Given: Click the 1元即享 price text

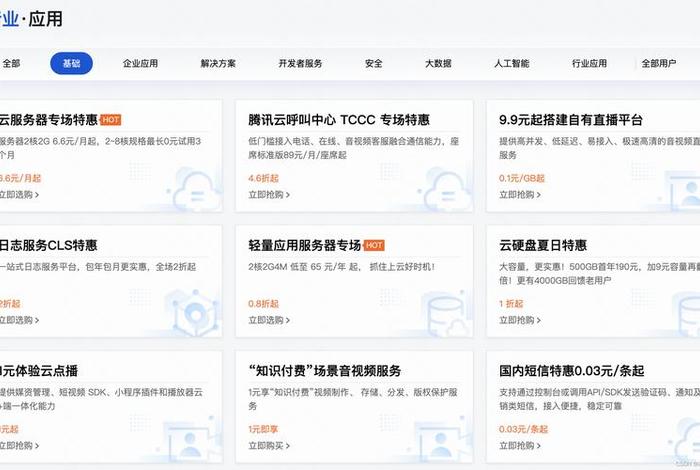Looking at the screenshot, I should coord(263,429).
